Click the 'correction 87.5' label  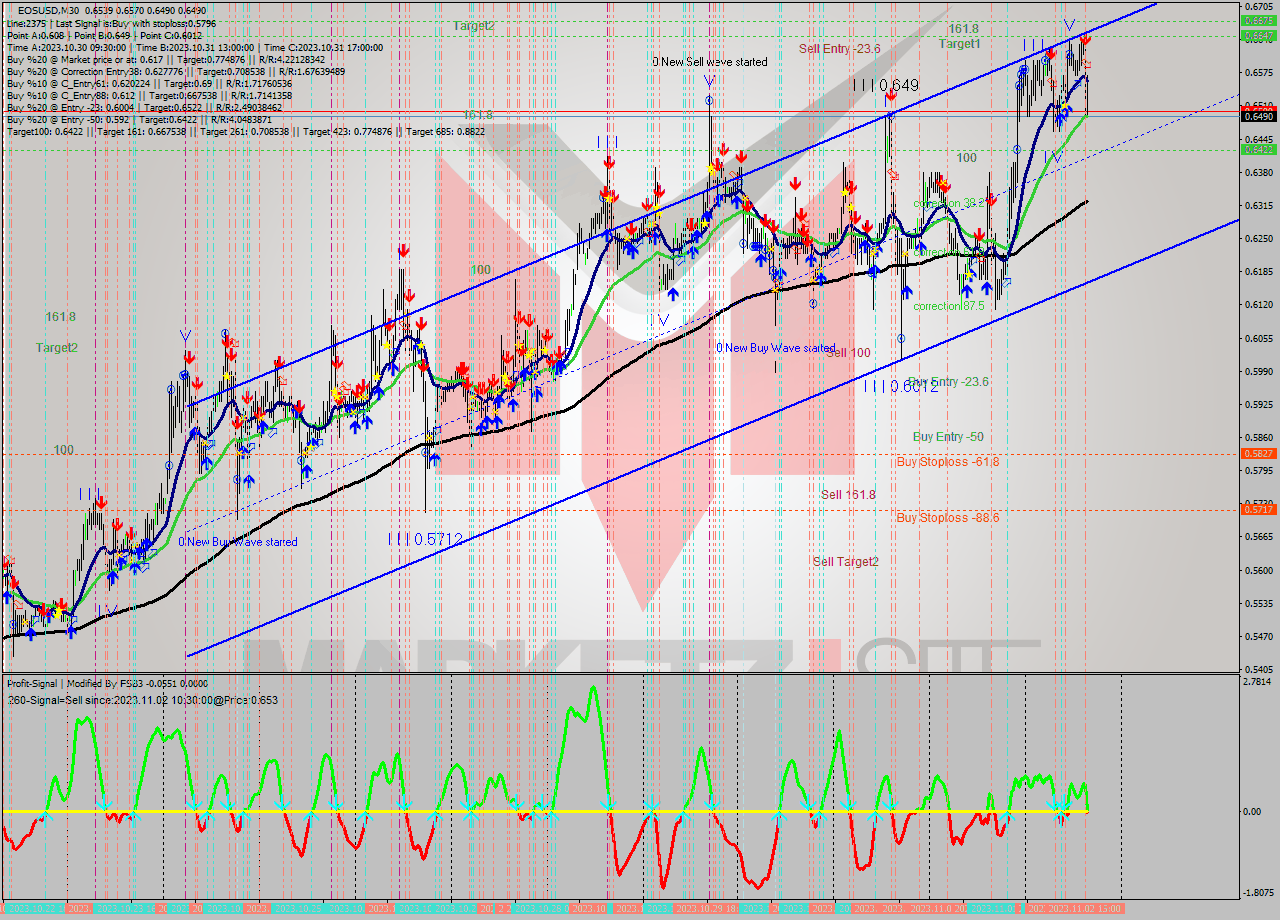pyautogui.click(x=948, y=306)
